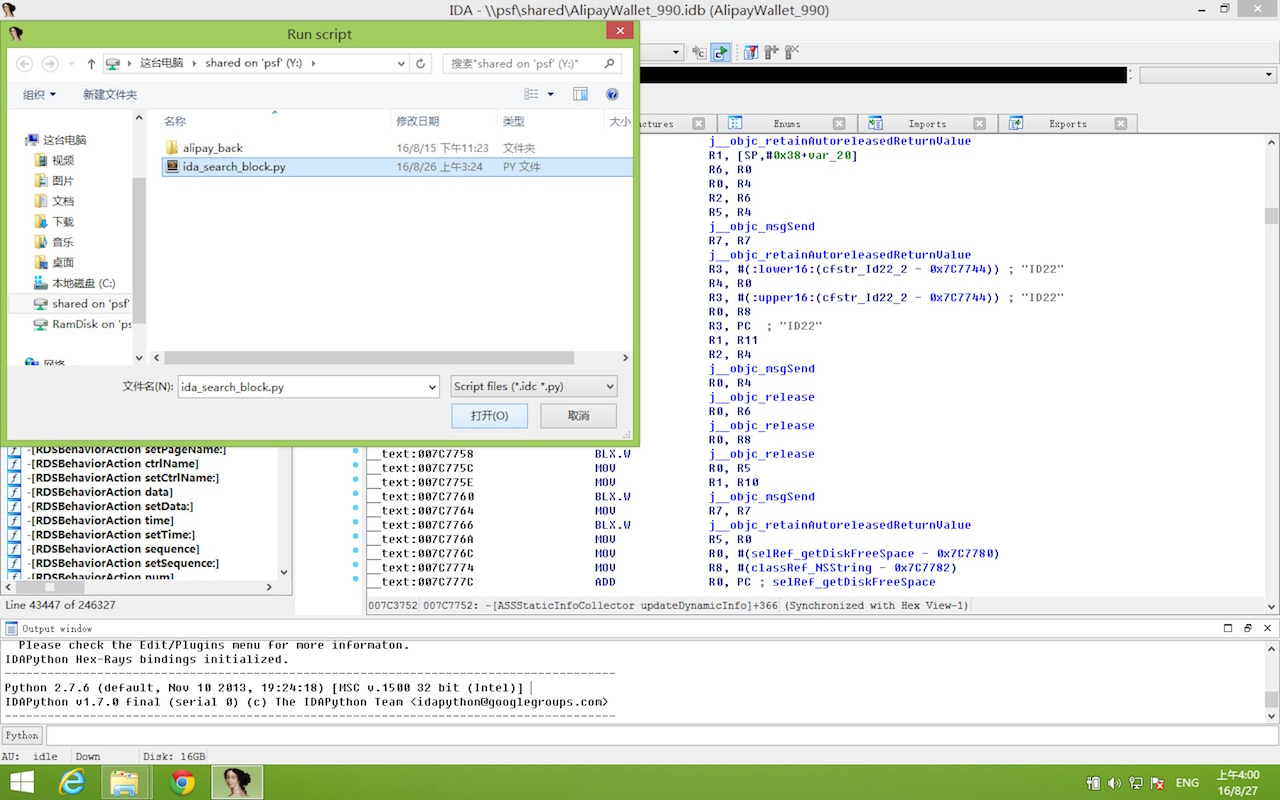Viewport: 1280px width, 800px height.
Task: Click 取消 to cancel the dialog
Action: pos(578,415)
